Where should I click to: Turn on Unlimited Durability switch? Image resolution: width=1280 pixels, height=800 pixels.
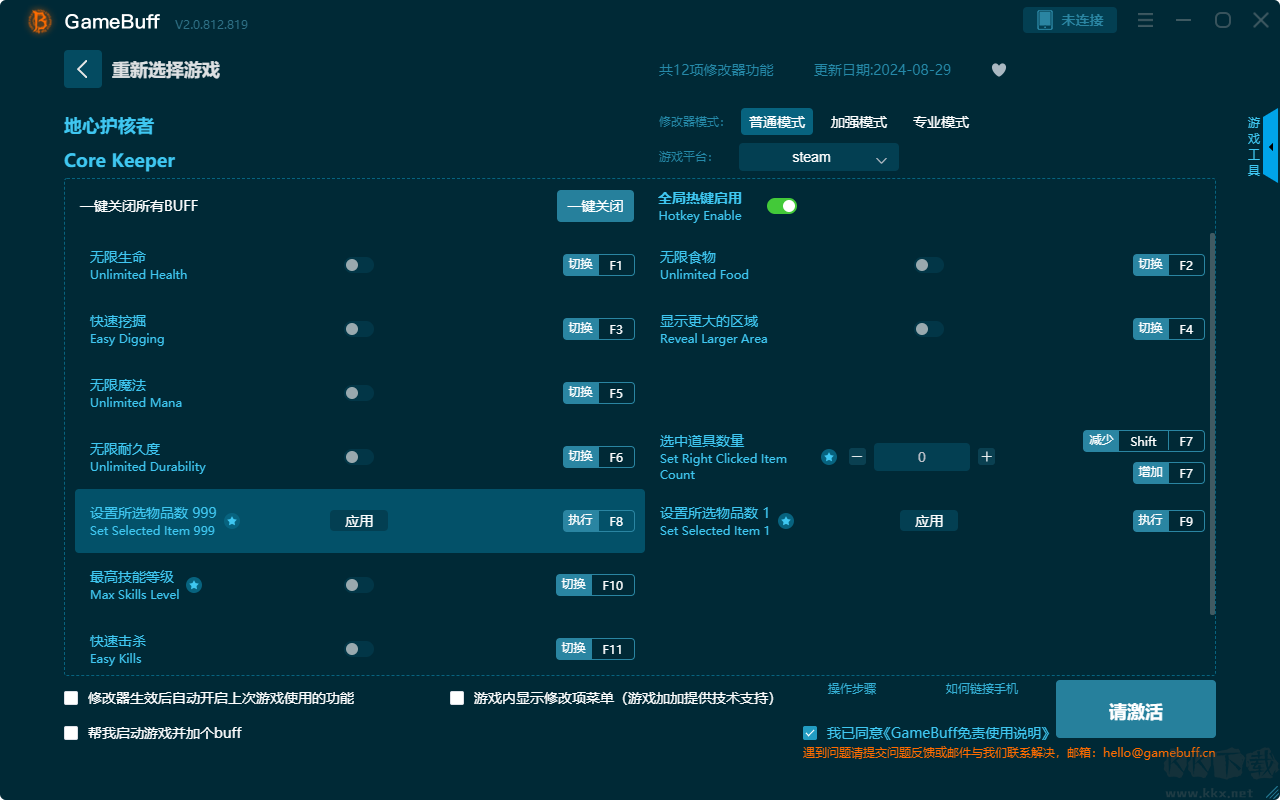pyautogui.click(x=359, y=457)
